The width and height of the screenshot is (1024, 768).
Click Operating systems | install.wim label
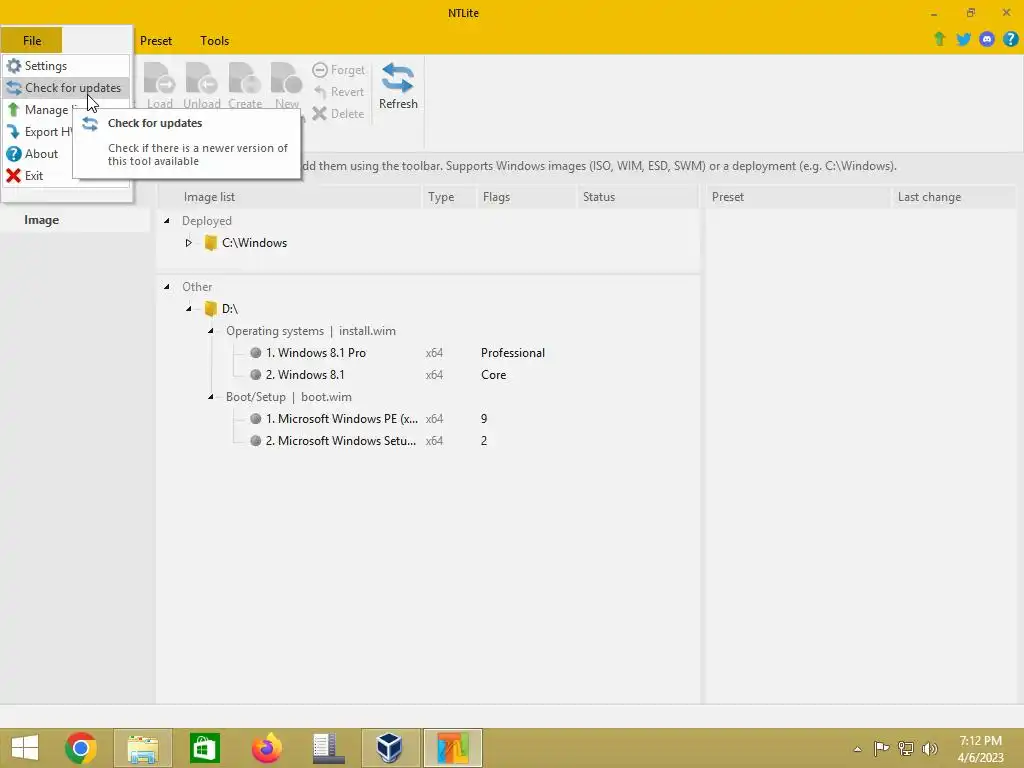[311, 331]
